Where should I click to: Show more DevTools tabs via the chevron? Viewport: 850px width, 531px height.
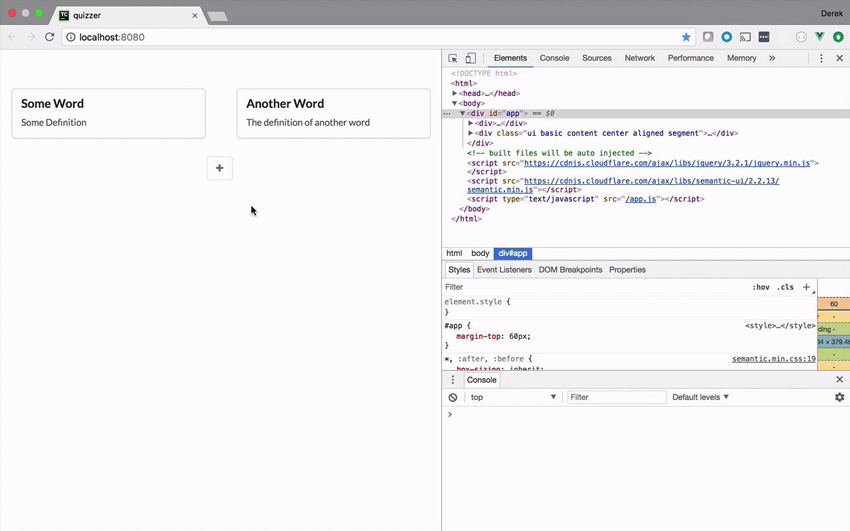pos(772,58)
